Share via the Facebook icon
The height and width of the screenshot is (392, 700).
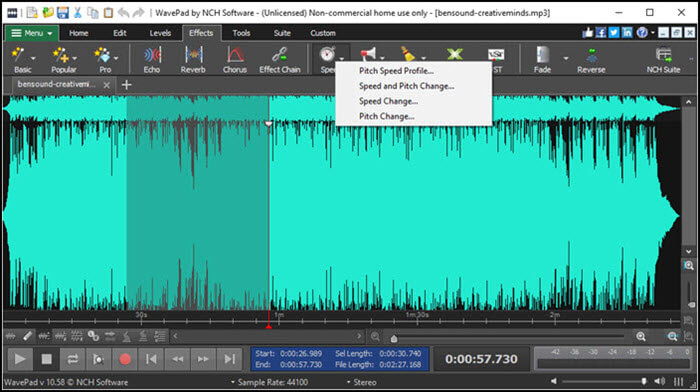click(601, 33)
